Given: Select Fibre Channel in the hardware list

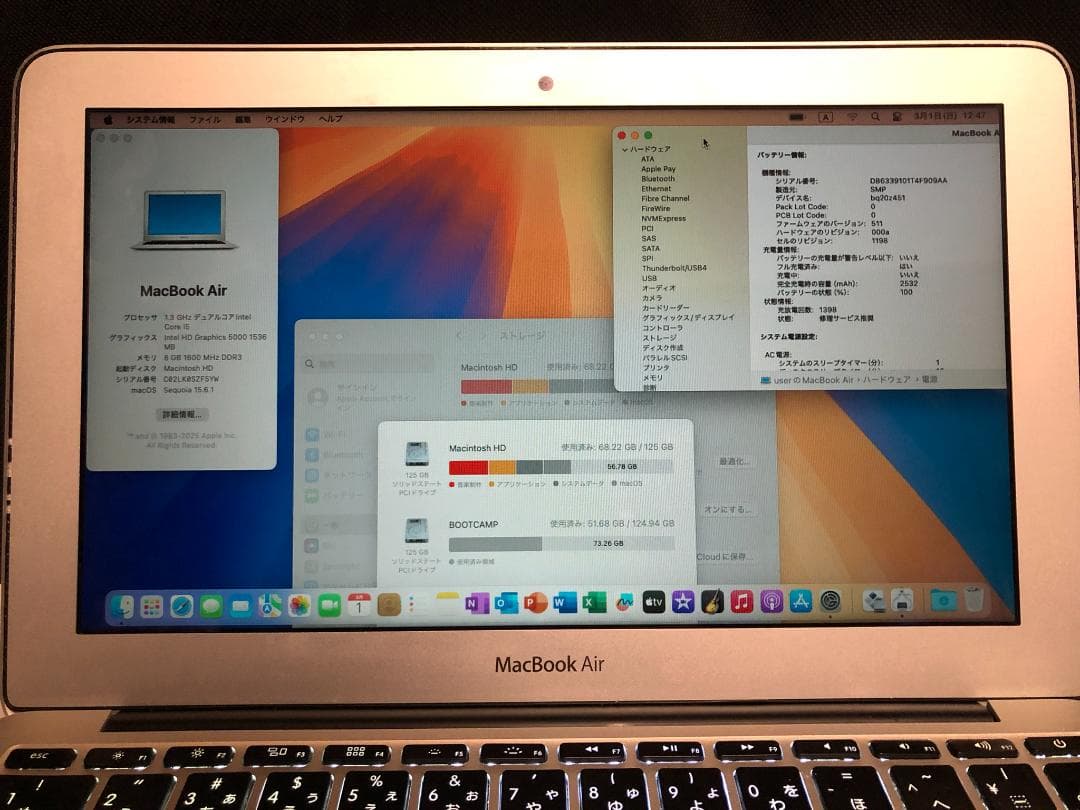Looking at the screenshot, I should (x=665, y=198).
